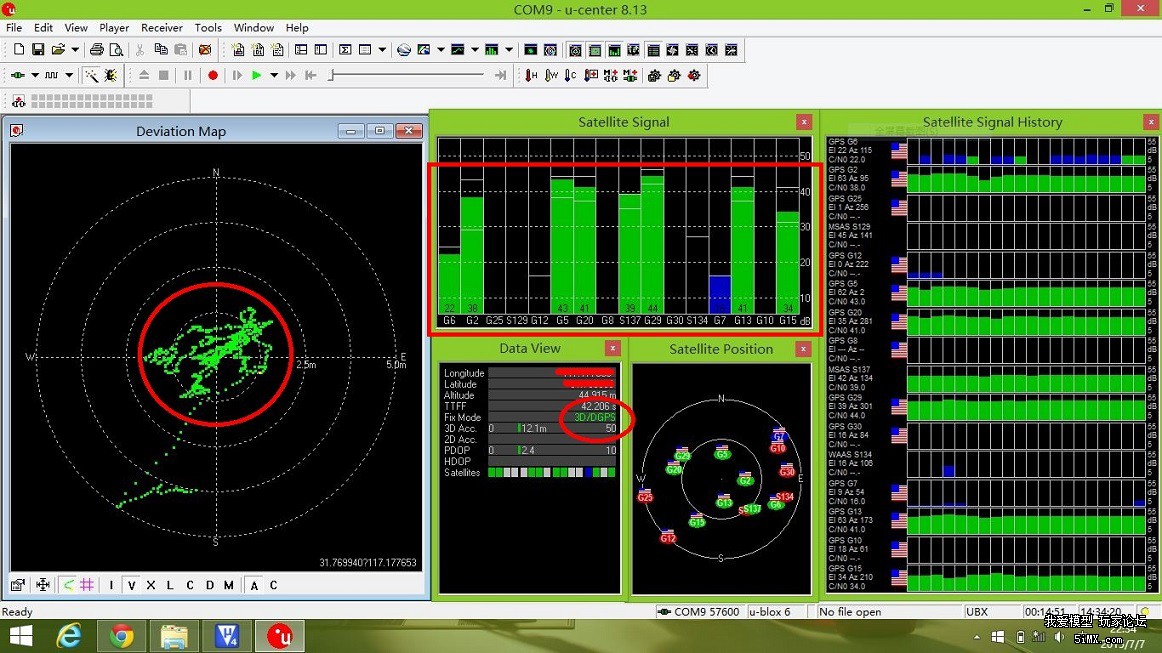Click the COM9 57600 status bar entry
Image resolution: width=1162 pixels, height=653 pixels.
[699, 611]
